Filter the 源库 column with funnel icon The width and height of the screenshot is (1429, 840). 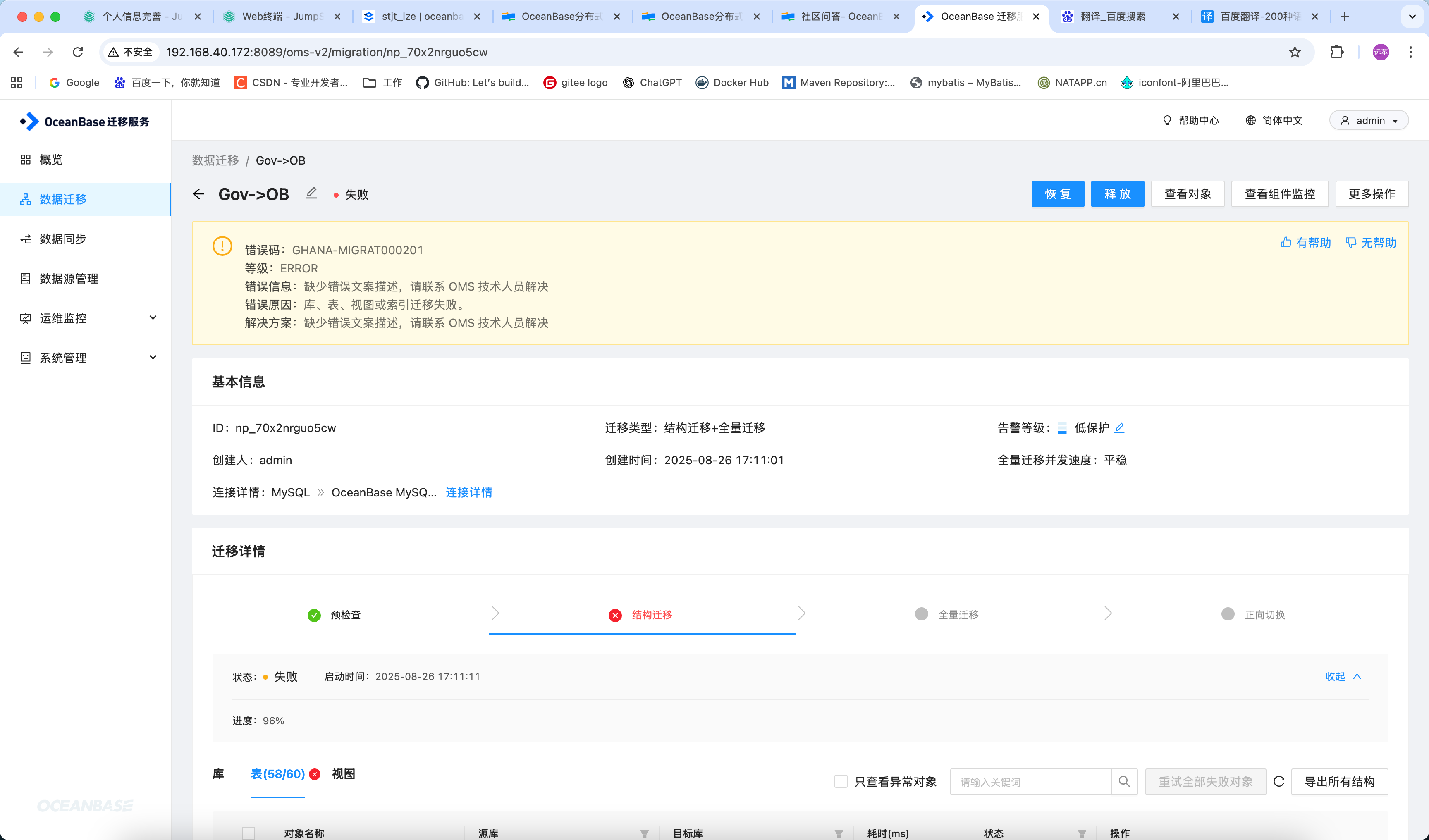click(644, 833)
